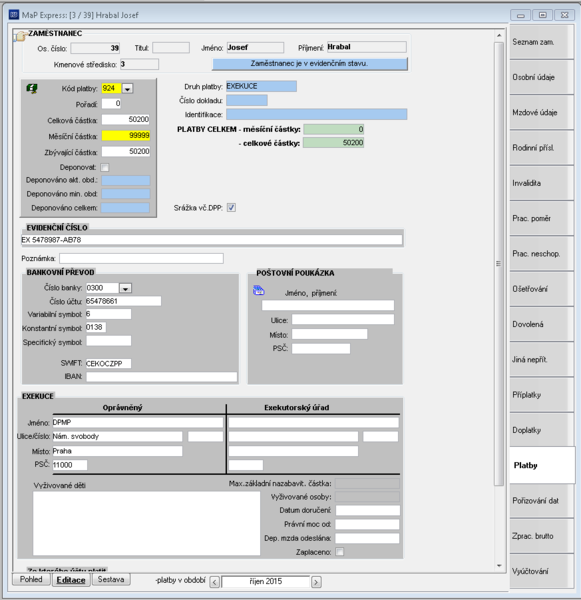This screenshot has height=600, width=581.
Task: Open the Kód platby dropdown
Action: coord(127,89)
